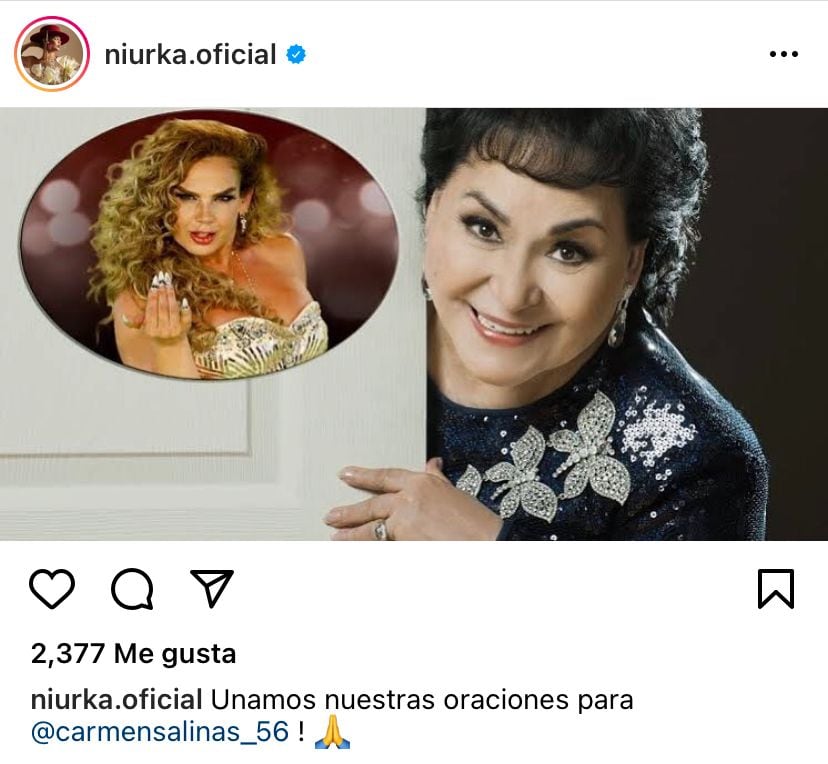Like the post with the heart icon
The width and height of the screenshot is (828, 764).
click(x=52, y=588)
